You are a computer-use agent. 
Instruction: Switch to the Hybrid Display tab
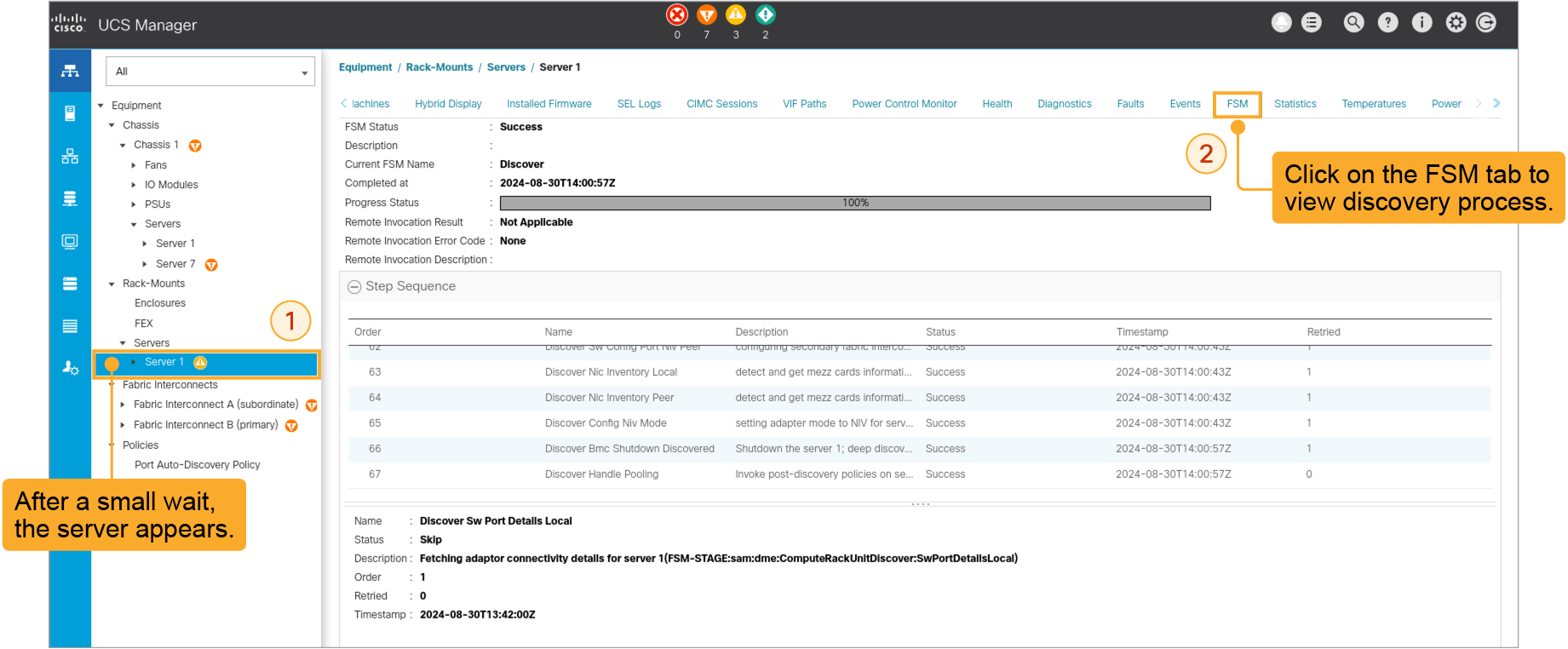click(x=448, y=104)
